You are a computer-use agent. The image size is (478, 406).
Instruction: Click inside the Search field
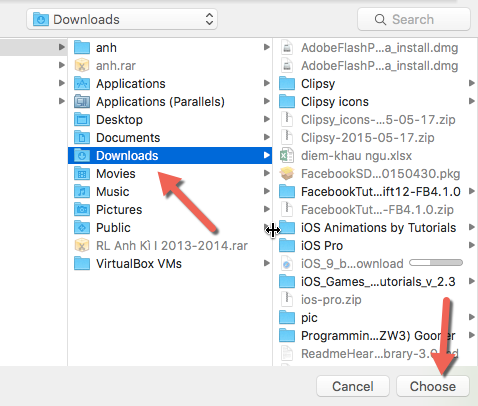pyautogui.click(x=414, y=19)
